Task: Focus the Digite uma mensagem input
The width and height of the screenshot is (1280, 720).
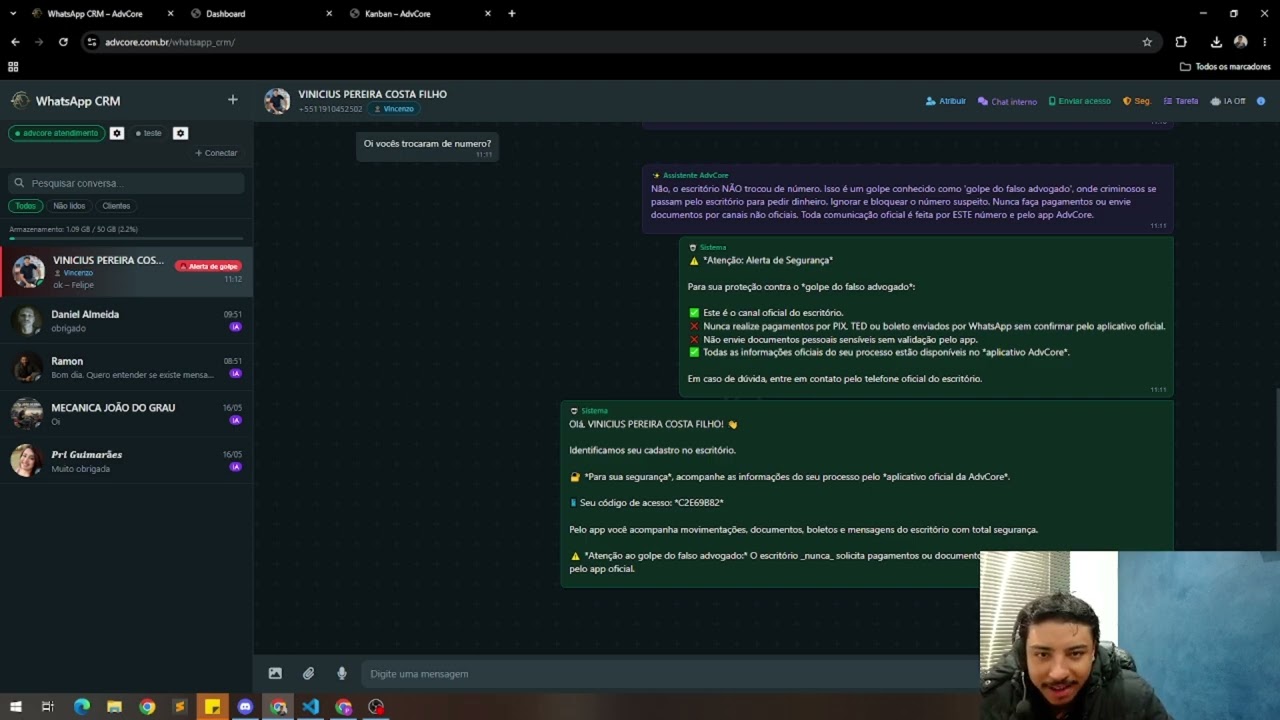Action: click(x=670, y=674)
